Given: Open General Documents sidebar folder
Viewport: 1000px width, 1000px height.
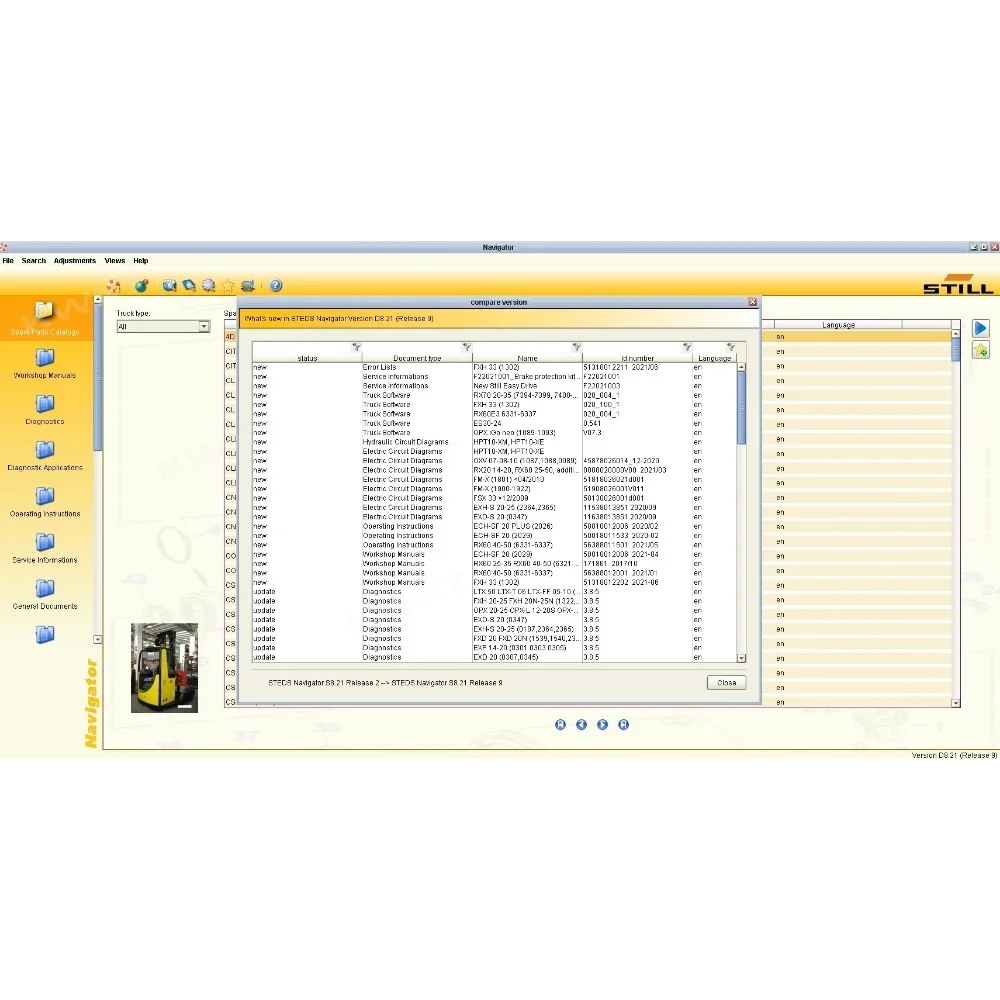Looking at the screenshot, I should (x=45, y=595).
